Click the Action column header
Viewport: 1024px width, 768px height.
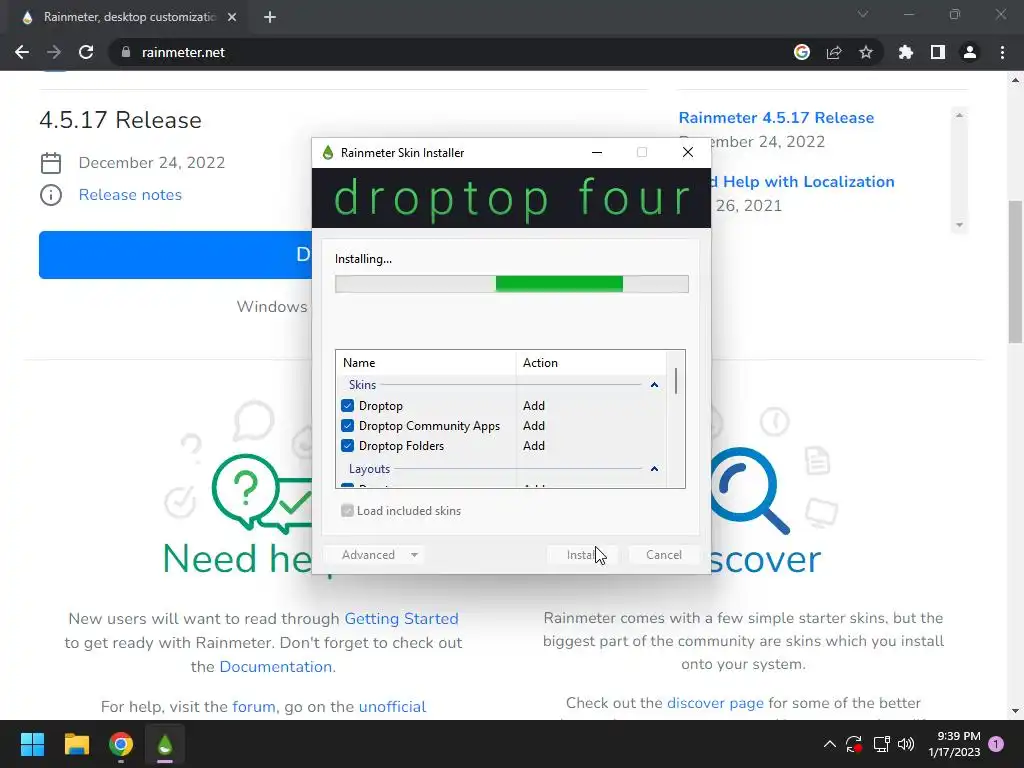coord(590,362)
